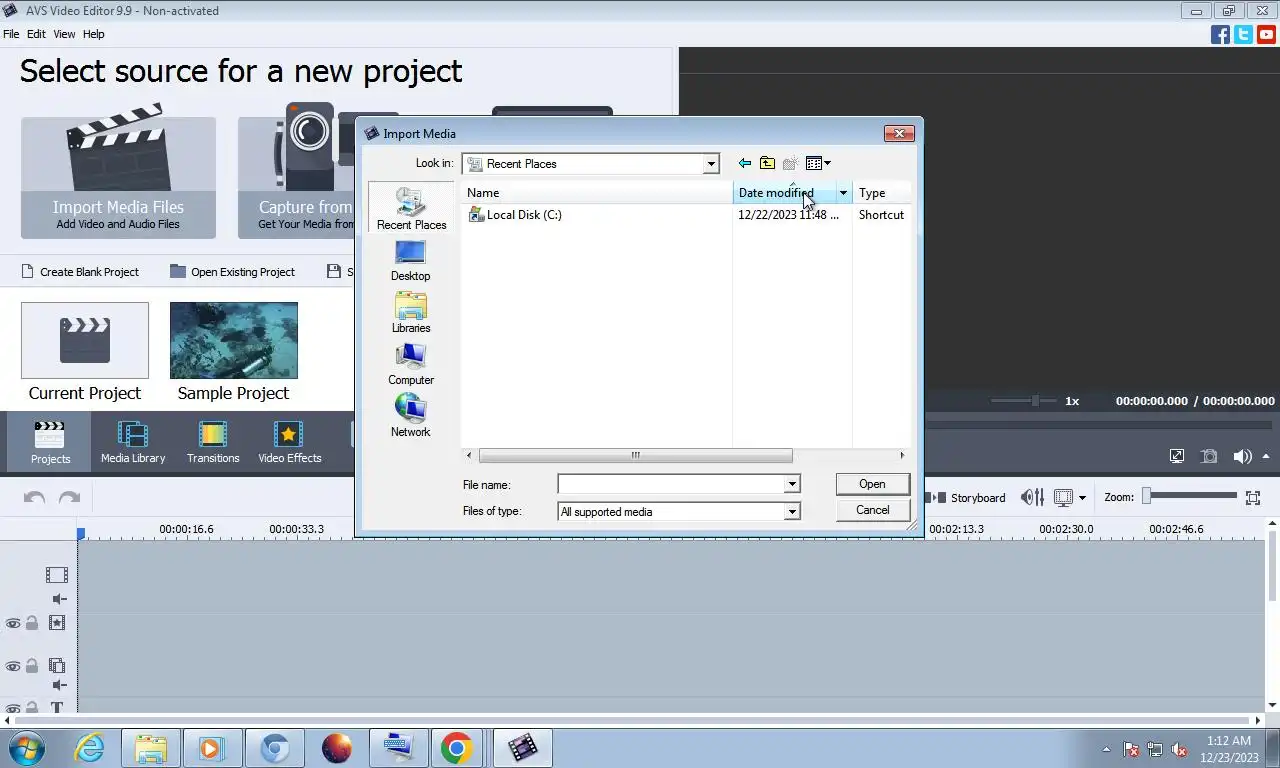Open the View menu
Screen dimensions: 1280x768
click(x=64, y=34)
